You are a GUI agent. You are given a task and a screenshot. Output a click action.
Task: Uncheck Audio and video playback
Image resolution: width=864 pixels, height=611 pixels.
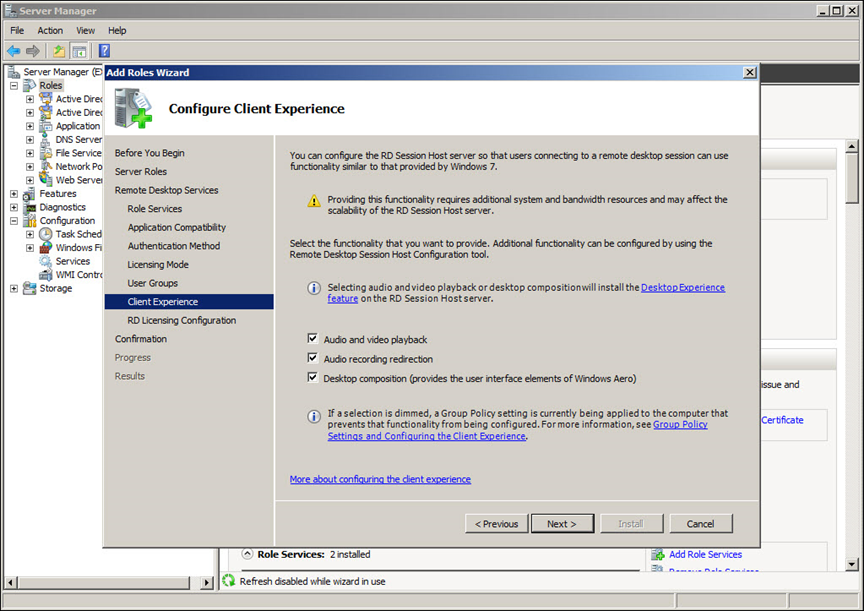pos(313,340)
